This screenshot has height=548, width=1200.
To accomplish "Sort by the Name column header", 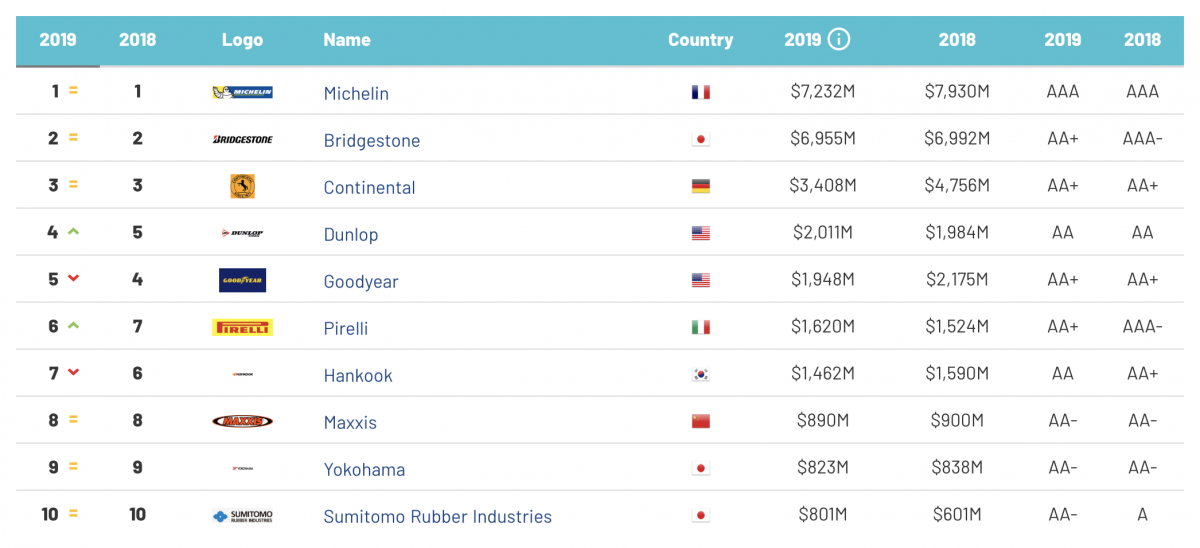I will point(347,40).
